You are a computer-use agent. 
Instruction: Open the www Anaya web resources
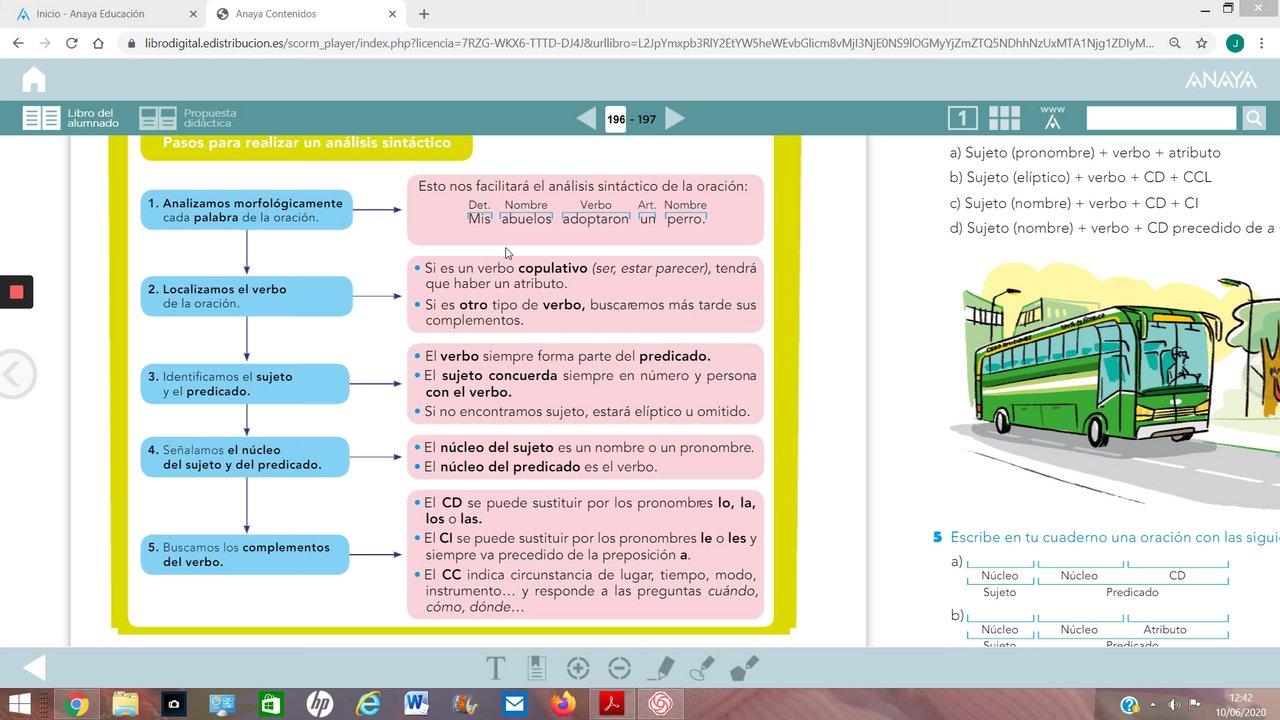click(1052, 118)
